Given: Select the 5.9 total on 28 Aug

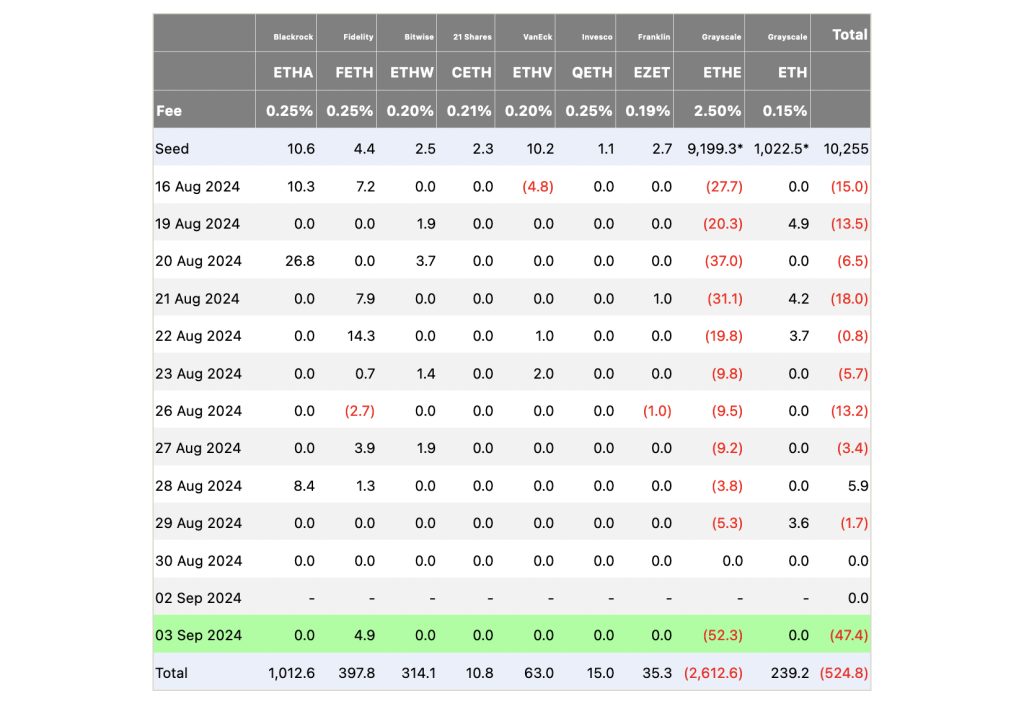Looking at the screenshot, I should click(x=858, y=486).
